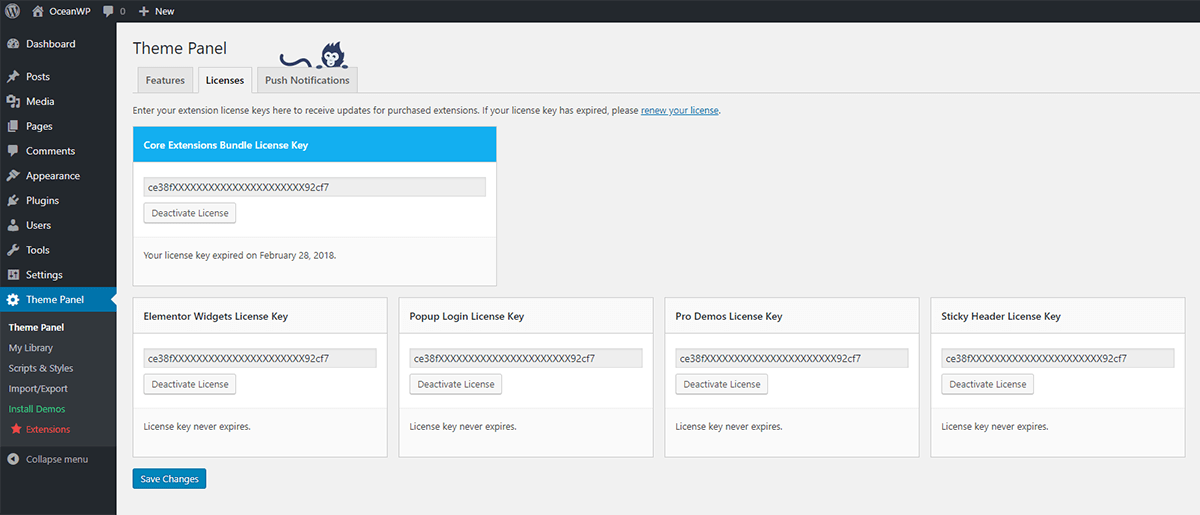
Task: Click the Comments icon in sidebar
Action: (x=13, y=151)
